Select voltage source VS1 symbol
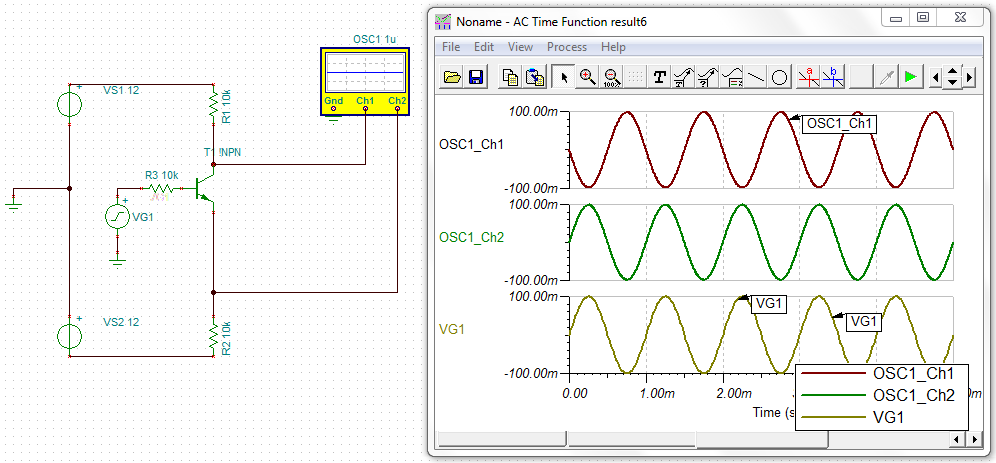 (69, 104)
